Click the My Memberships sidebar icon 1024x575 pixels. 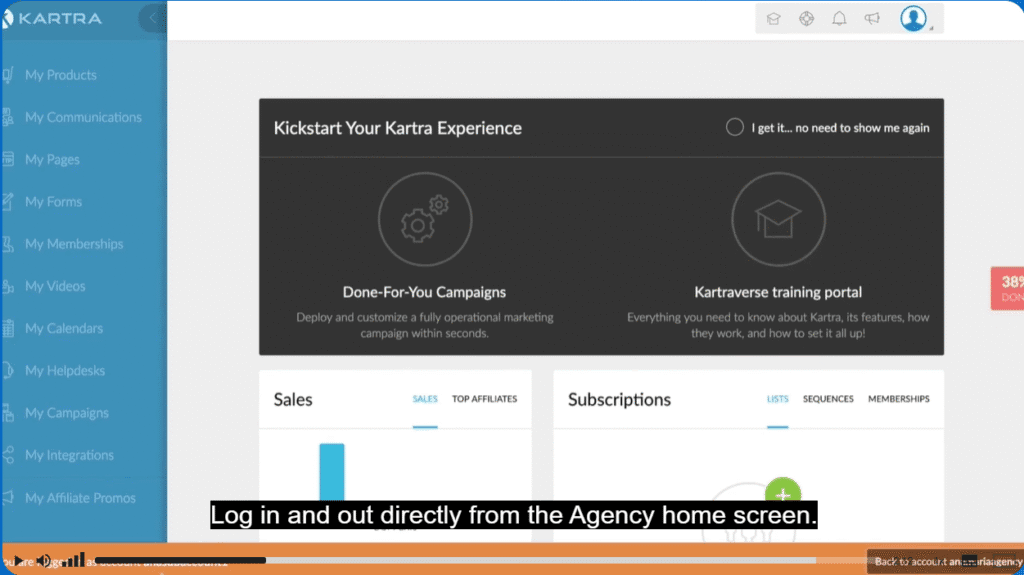[x=8, y=244]
